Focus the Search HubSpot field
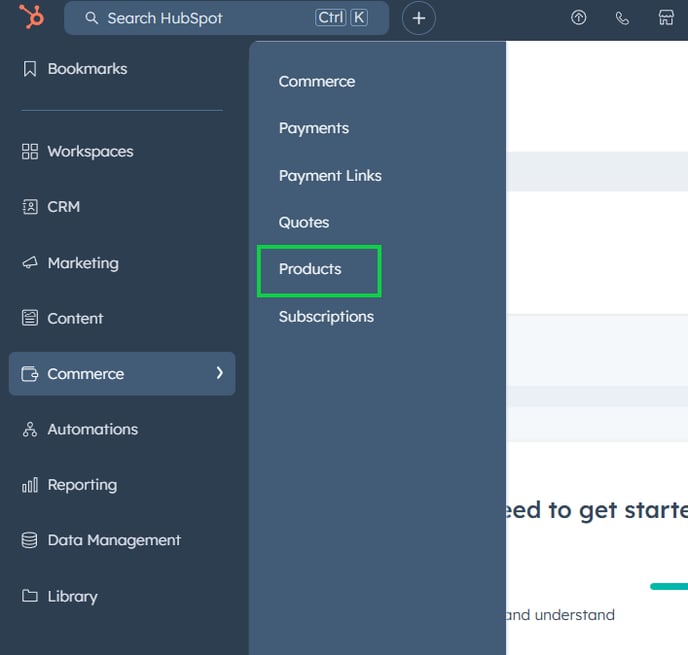 pyautogui.click(x=226, y=18)
